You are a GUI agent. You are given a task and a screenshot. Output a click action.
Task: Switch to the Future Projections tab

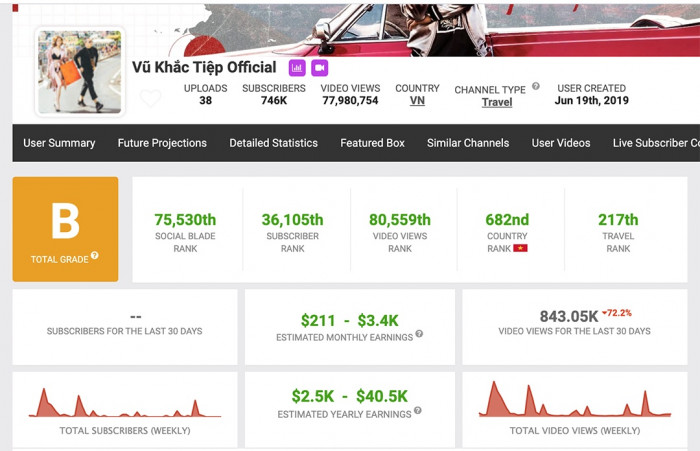tap(162, 143)
